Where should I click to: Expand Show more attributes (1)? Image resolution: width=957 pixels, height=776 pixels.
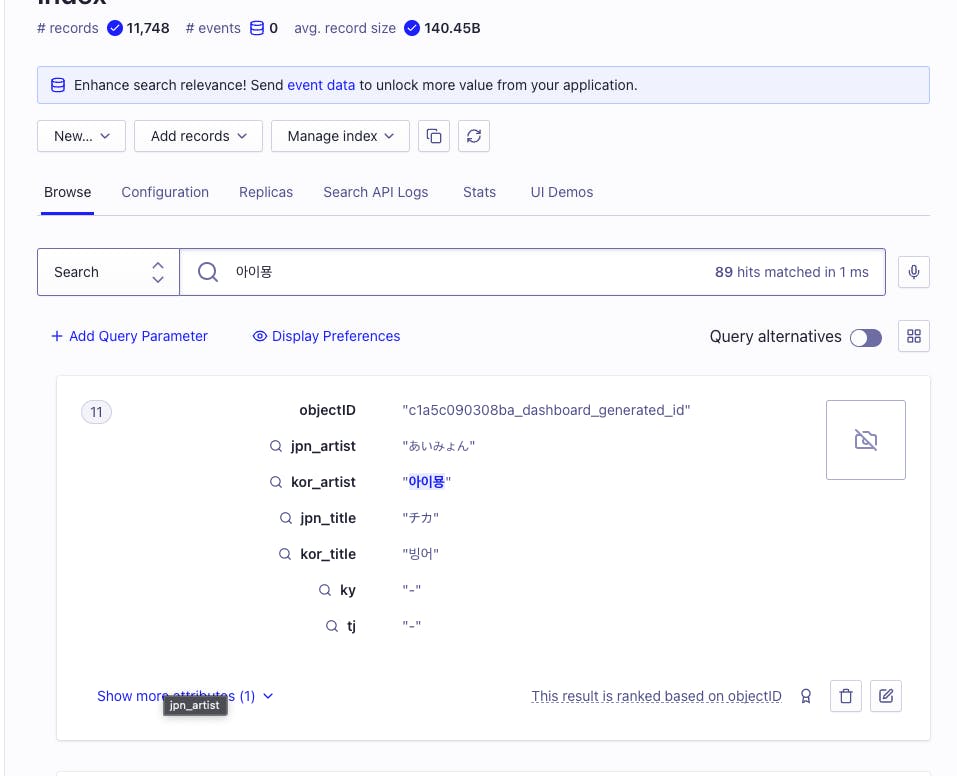pos(185,696)
